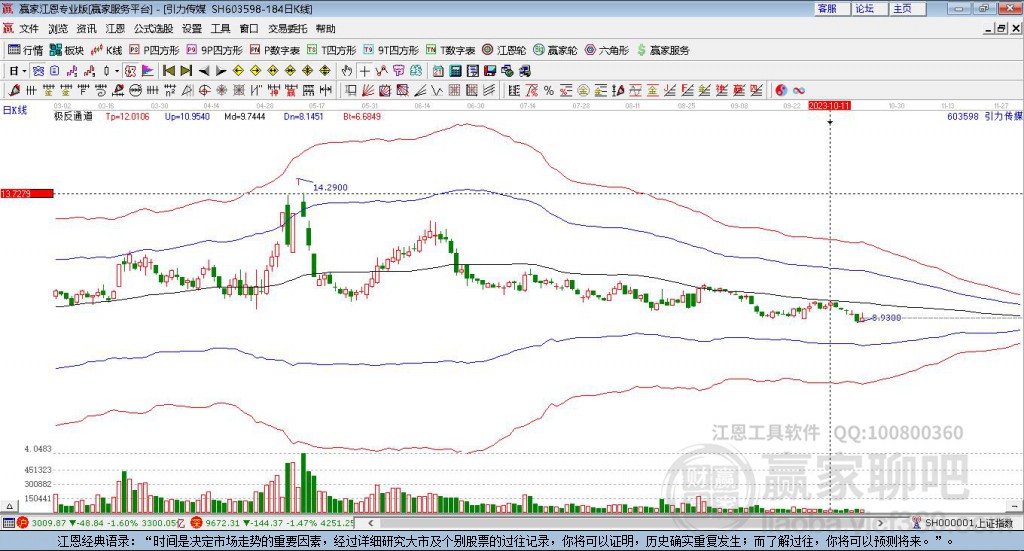Step chart left with black left arrow

pyautogui.click(x=204, y=71)
